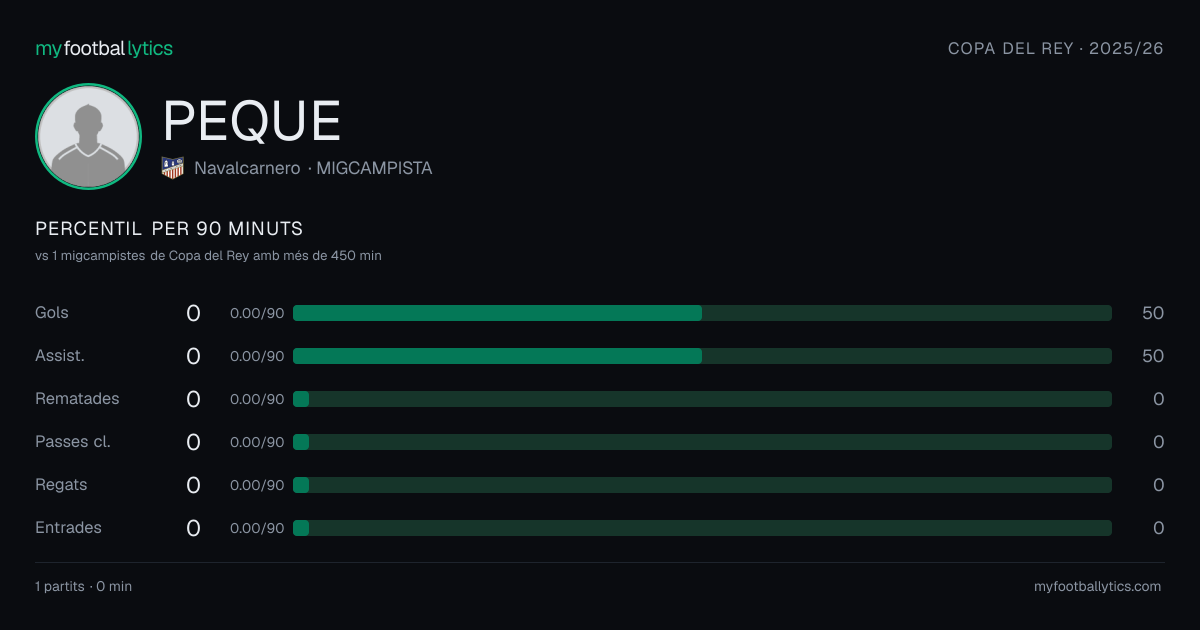Click the Copa del Rey 2025/26 label

click(x=1056, y=48)
